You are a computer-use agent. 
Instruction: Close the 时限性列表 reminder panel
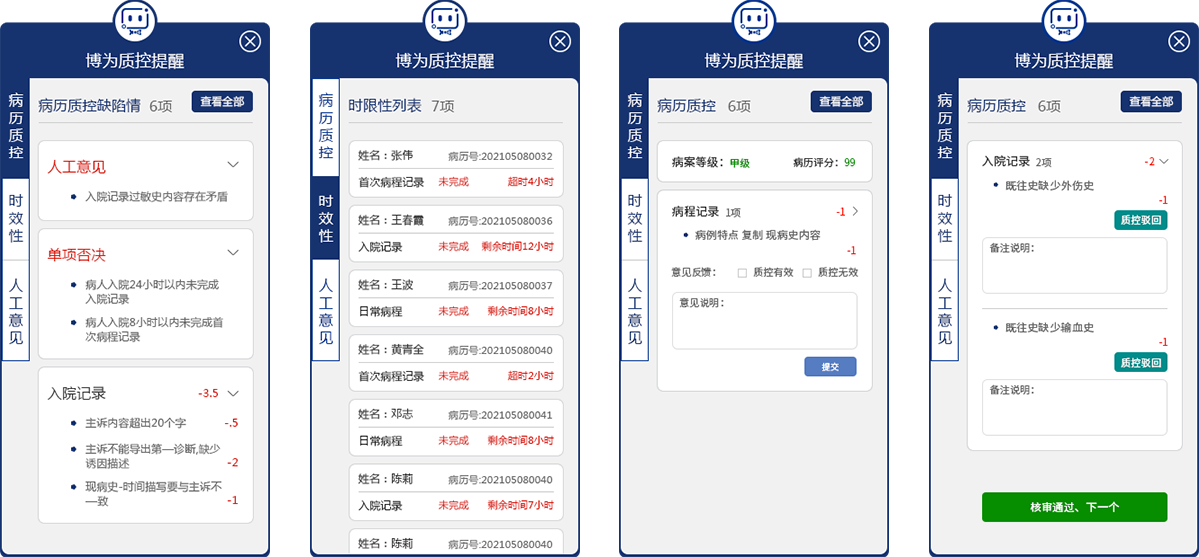click(x=560, y=41)
